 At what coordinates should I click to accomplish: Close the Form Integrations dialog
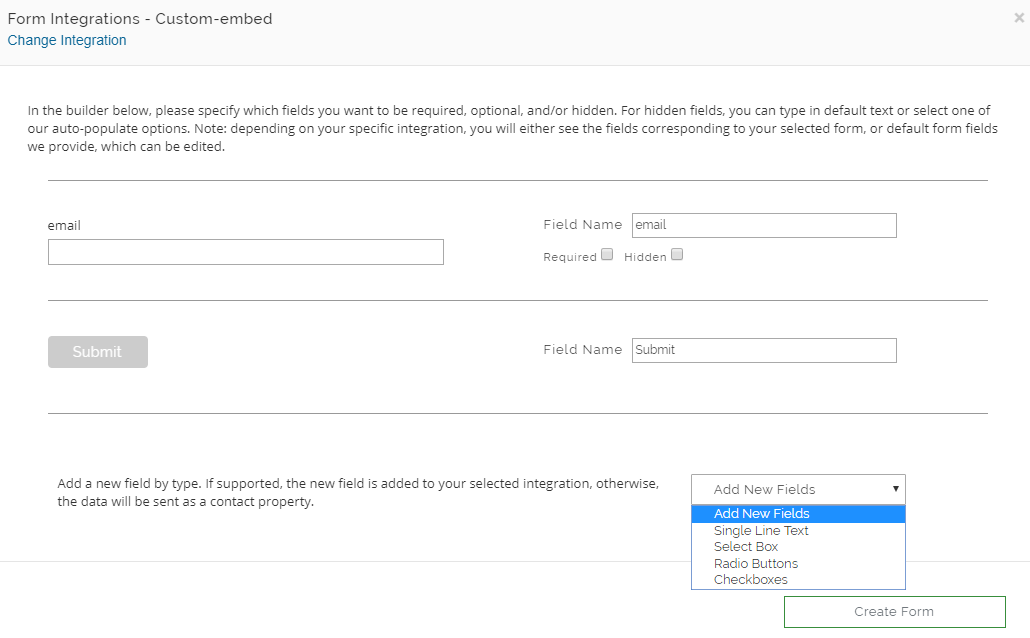click(x=1018, y=17)
